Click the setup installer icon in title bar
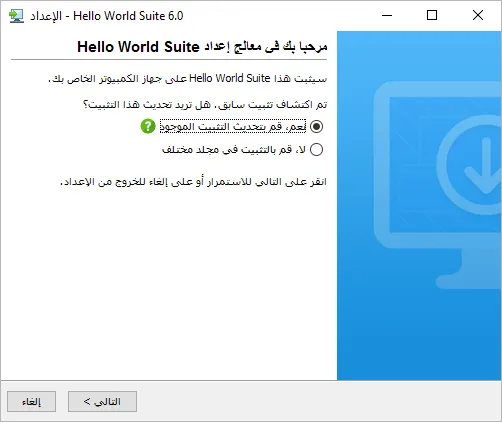Screen dimensions: 502x422 pos(16,16)
